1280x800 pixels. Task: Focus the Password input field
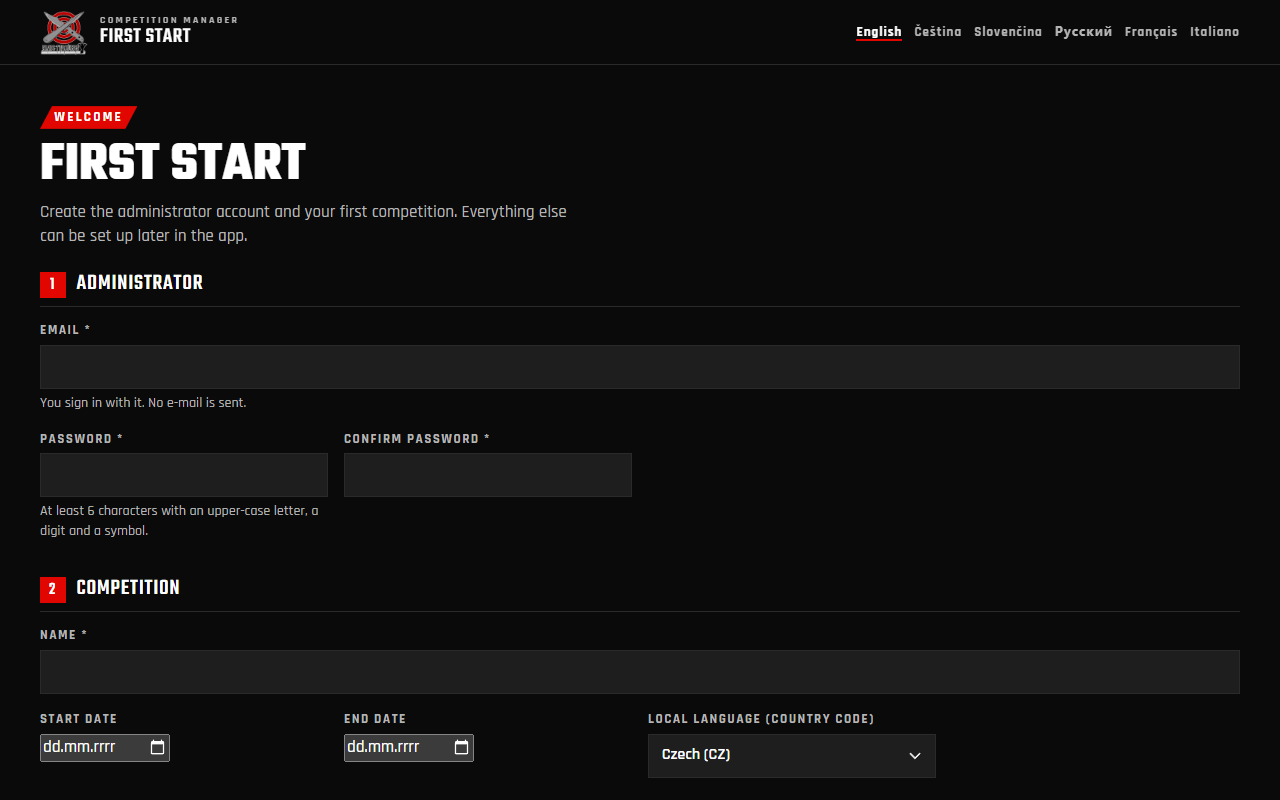[x=184, y=475]
